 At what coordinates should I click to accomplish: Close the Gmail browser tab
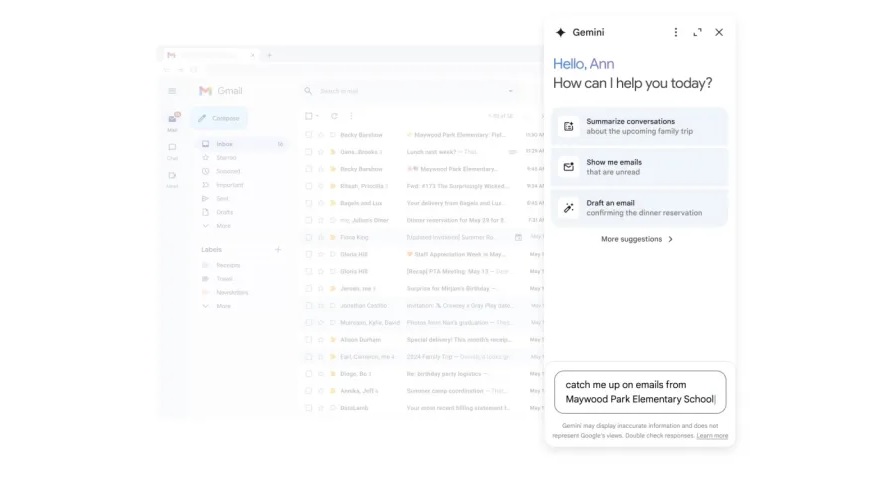click(x=252, y=55)
